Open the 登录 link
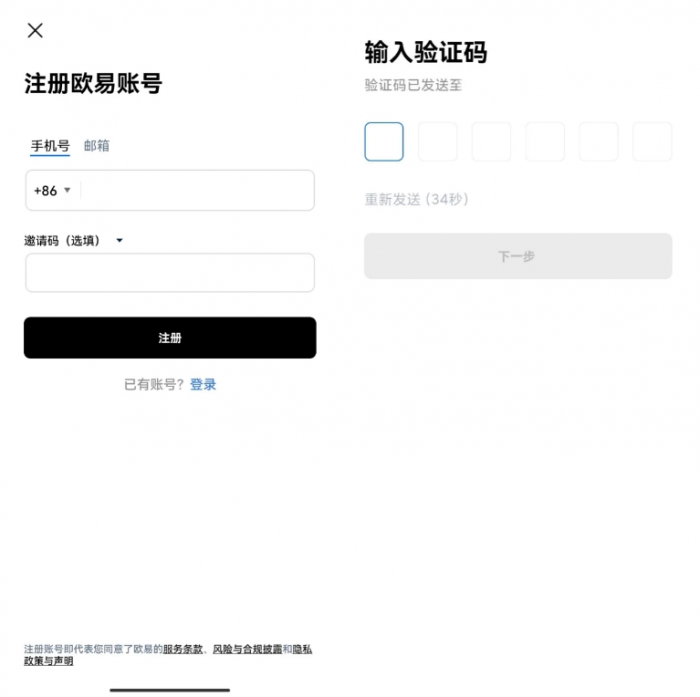The width and height of the screenshot is (700, 697). click(x=203, y=384)
